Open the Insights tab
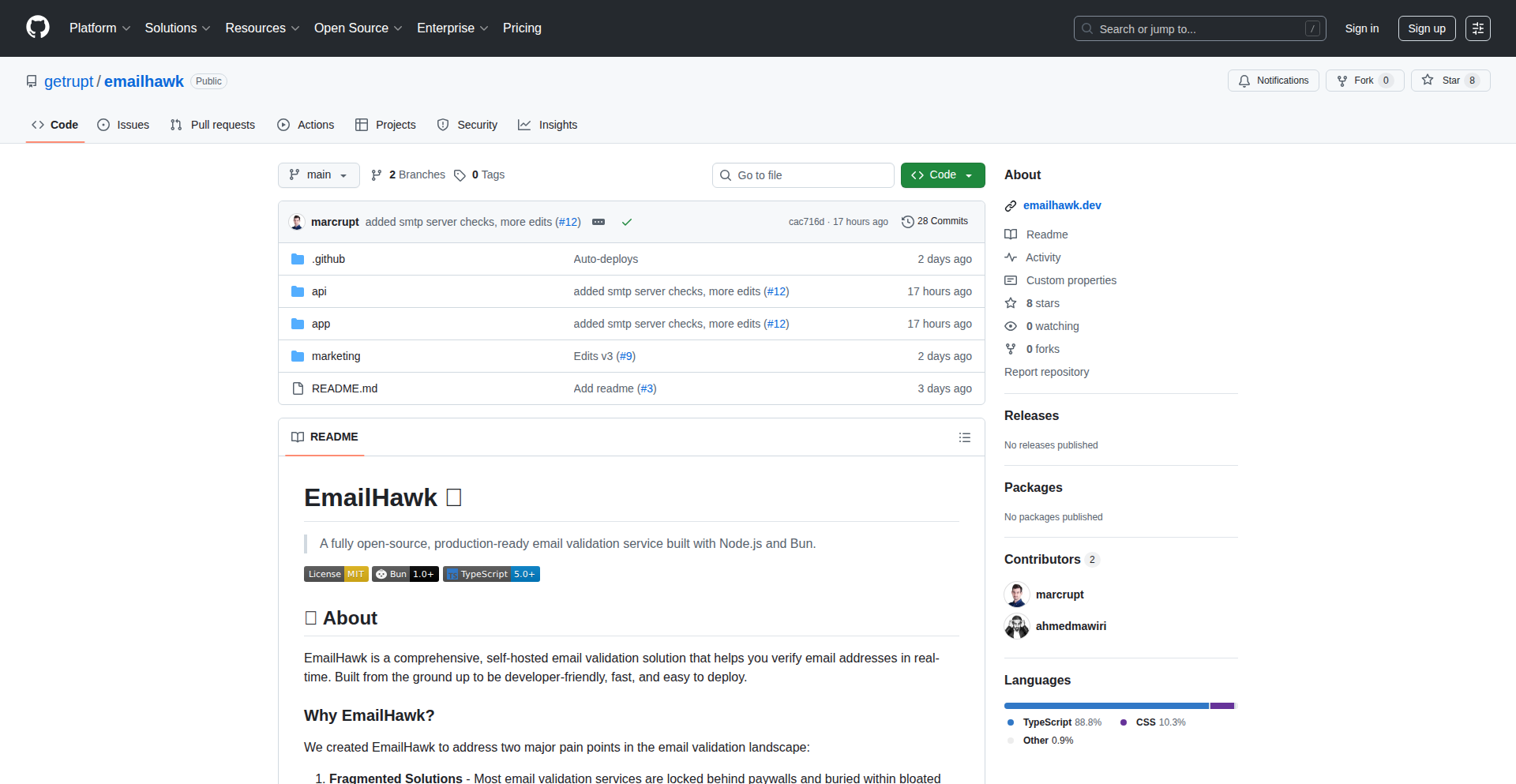This screenshot has height=784, width=1516. (548, 125)
